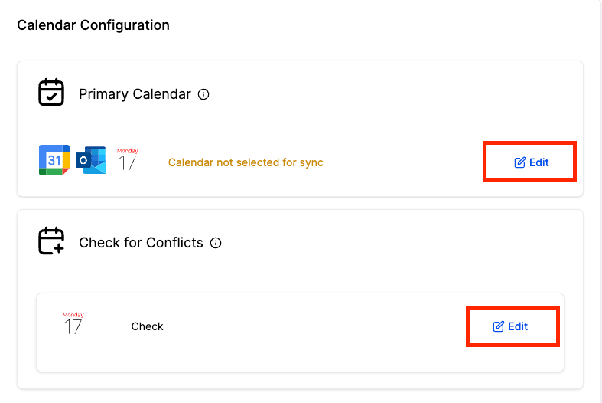Edit the Check calendar conflict settings
Screen dimensions: 602x403
pos(510,327)
